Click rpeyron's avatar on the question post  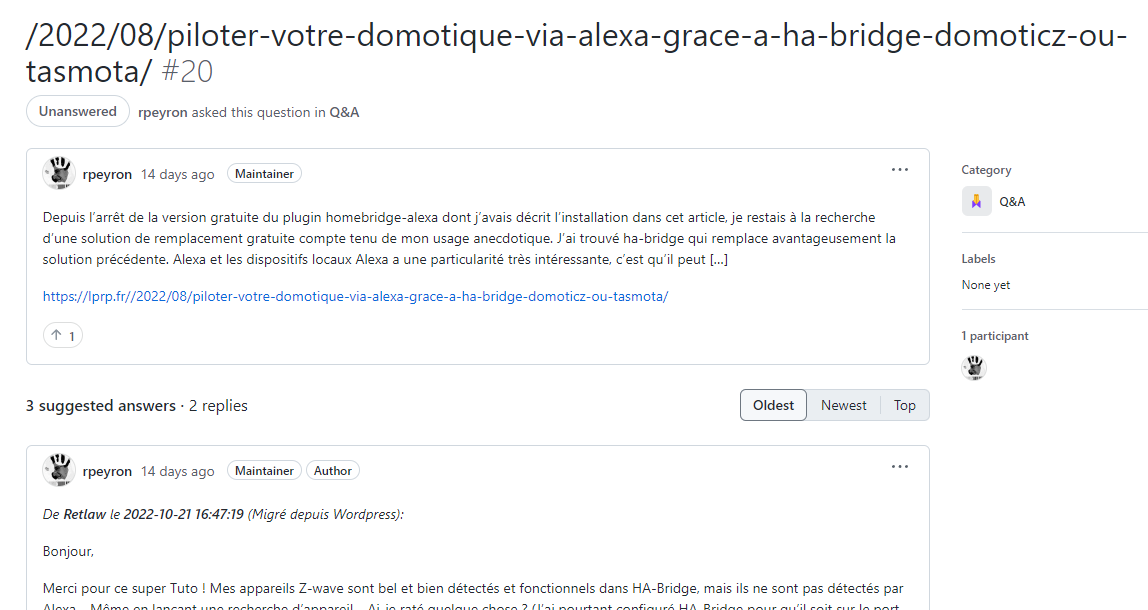59,174
